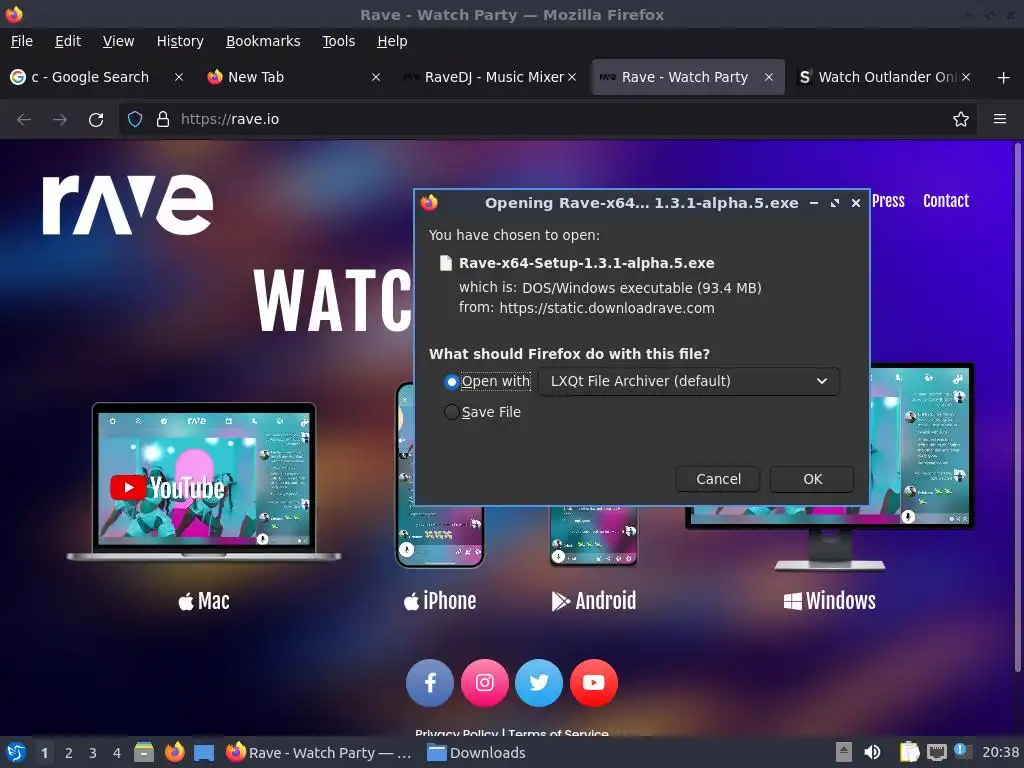Go back to the previous page
The height and width of the screenshot is (768, 1024).
click(x=24, y=120)
